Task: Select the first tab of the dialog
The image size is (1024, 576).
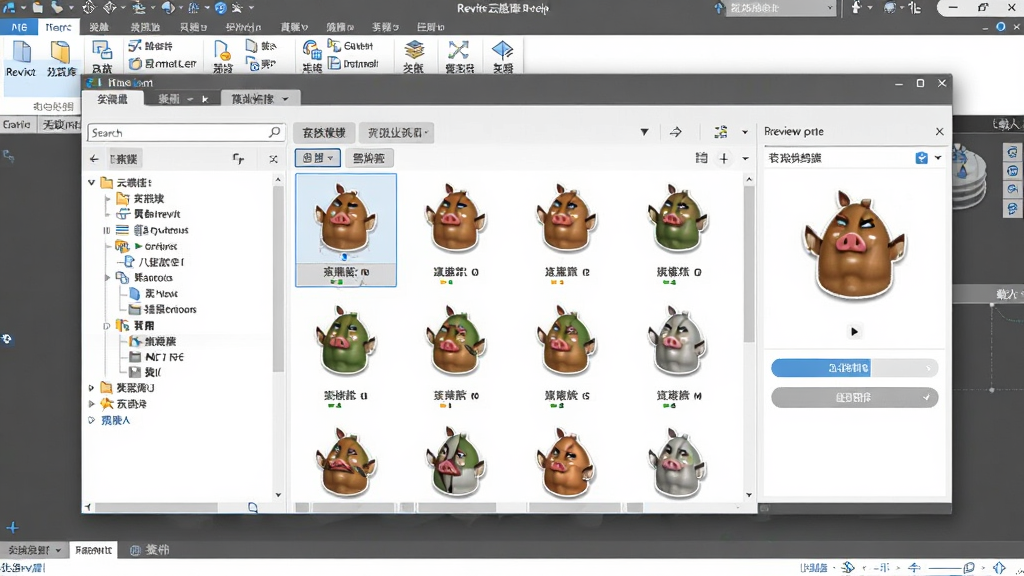Action: [112, 99]
